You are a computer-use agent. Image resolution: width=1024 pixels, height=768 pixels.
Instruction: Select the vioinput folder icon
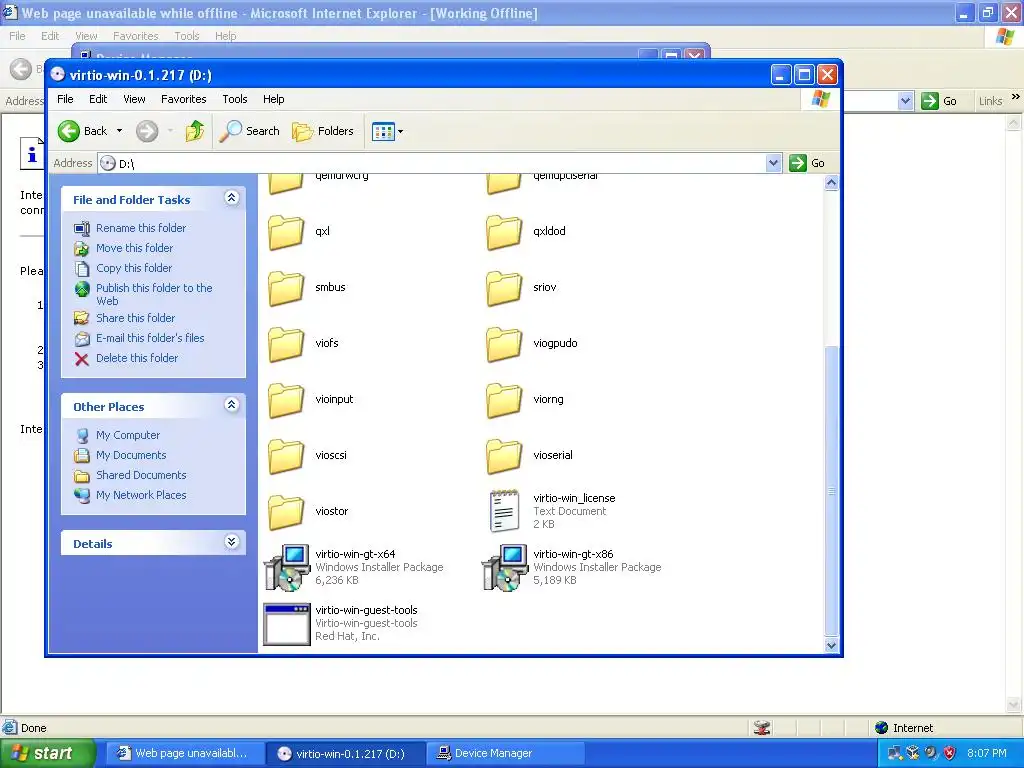pos(286,400)
